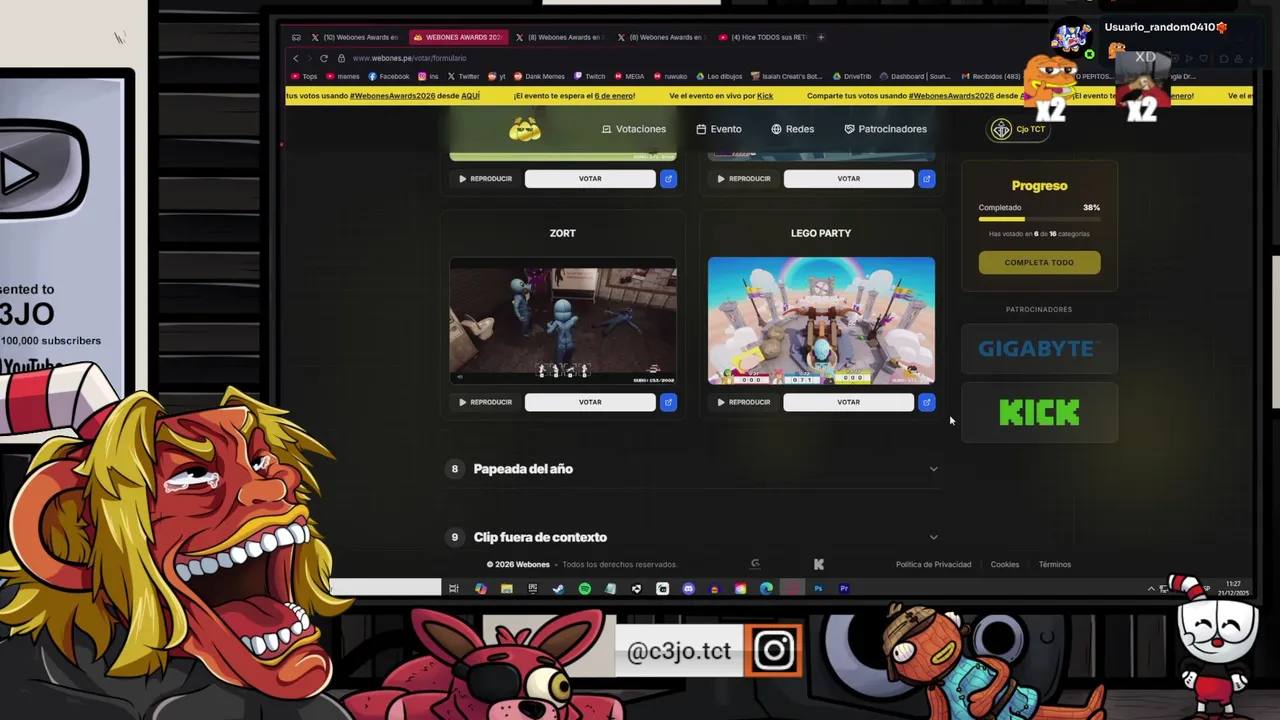Play the ZORT clip with REPRODUCIR
This screenshot has width=1280, height=720.
pyautogui.click(x=485, y=402)
